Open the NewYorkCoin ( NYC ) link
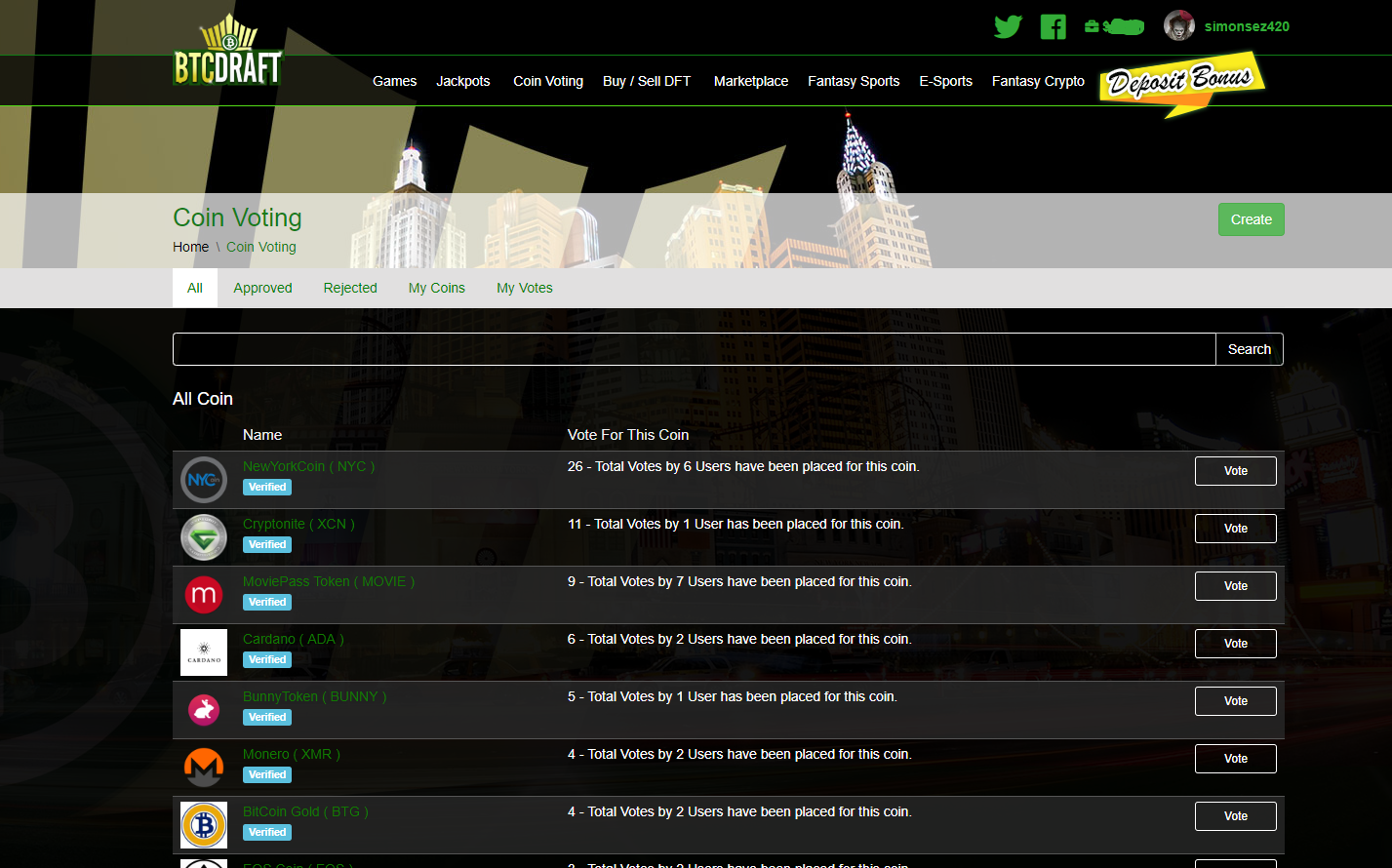Image resolution: width=1392 pixels, height=868 pixels. (308, 466)
